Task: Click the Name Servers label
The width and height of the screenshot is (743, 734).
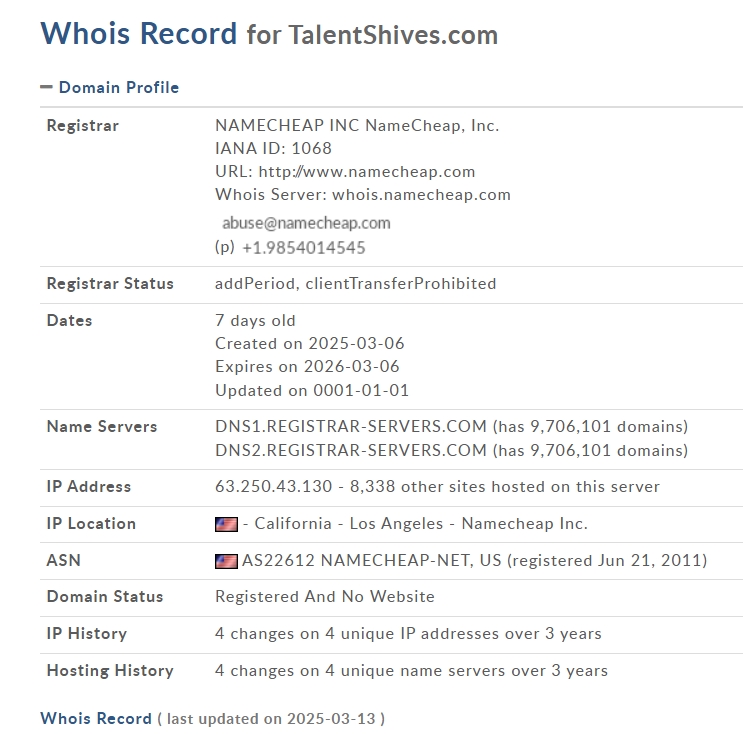Action: coord(102,426)
